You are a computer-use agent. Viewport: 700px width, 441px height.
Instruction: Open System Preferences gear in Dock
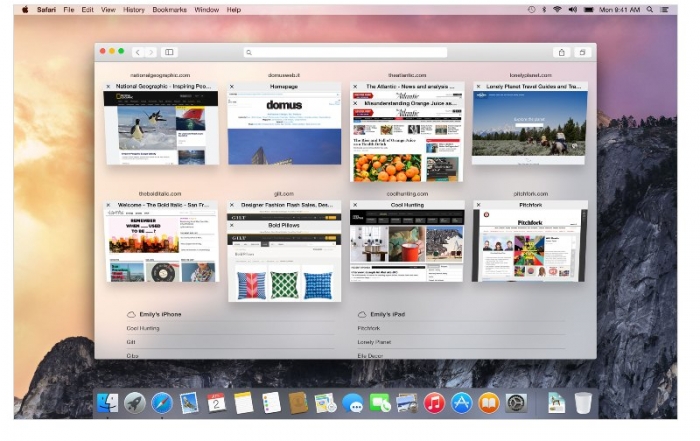tap(517, 404)
